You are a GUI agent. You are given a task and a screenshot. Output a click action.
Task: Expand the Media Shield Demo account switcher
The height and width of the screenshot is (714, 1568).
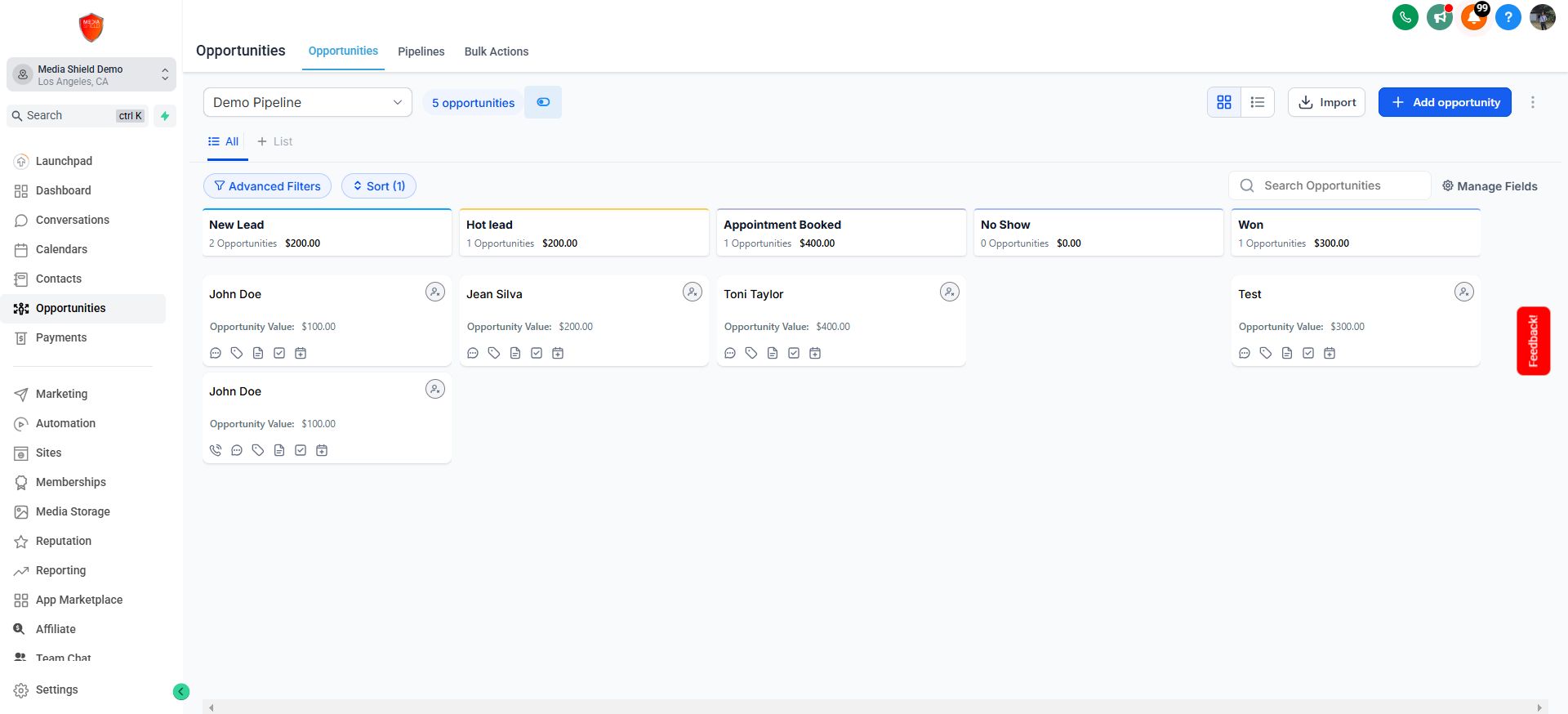click(91, 74)
